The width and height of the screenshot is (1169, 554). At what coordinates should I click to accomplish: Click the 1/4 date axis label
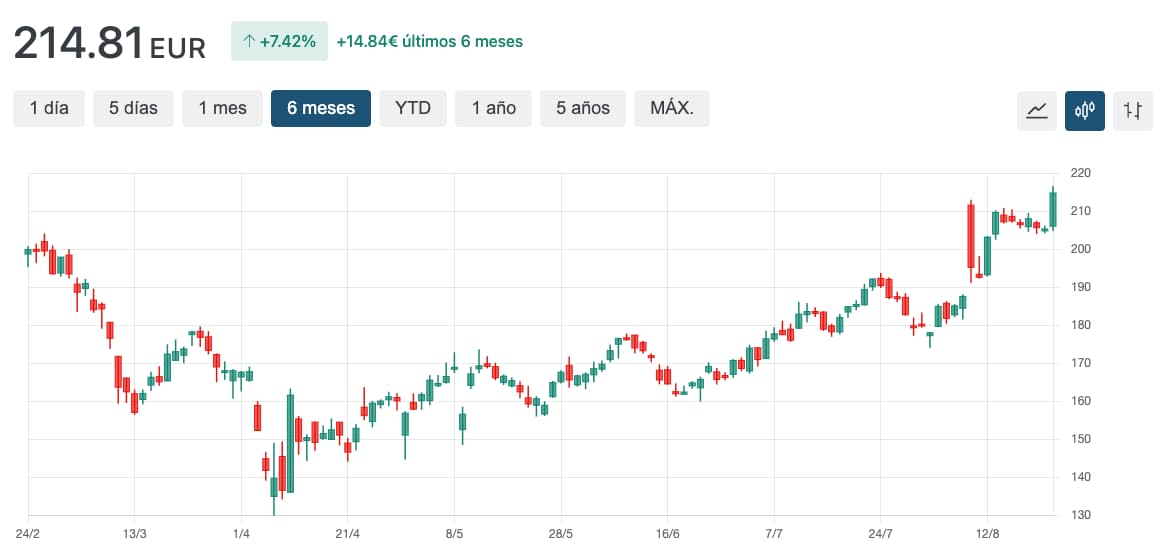click(241, 534)
